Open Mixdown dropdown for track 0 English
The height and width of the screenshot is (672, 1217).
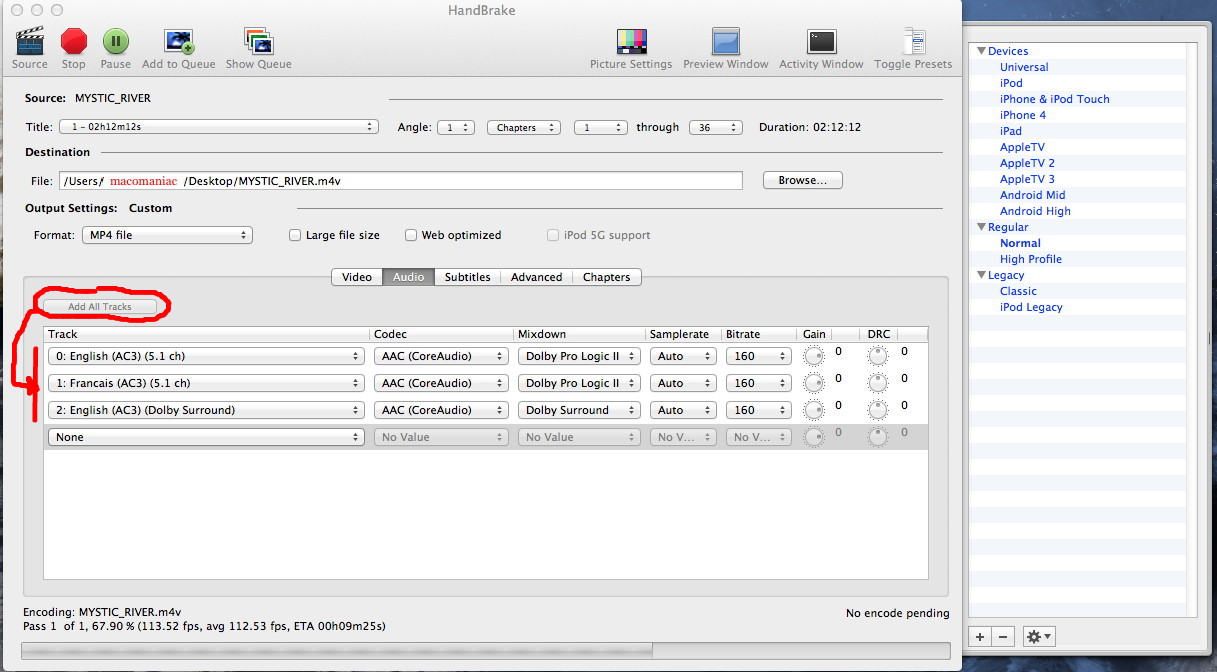[x=579, y=356]
